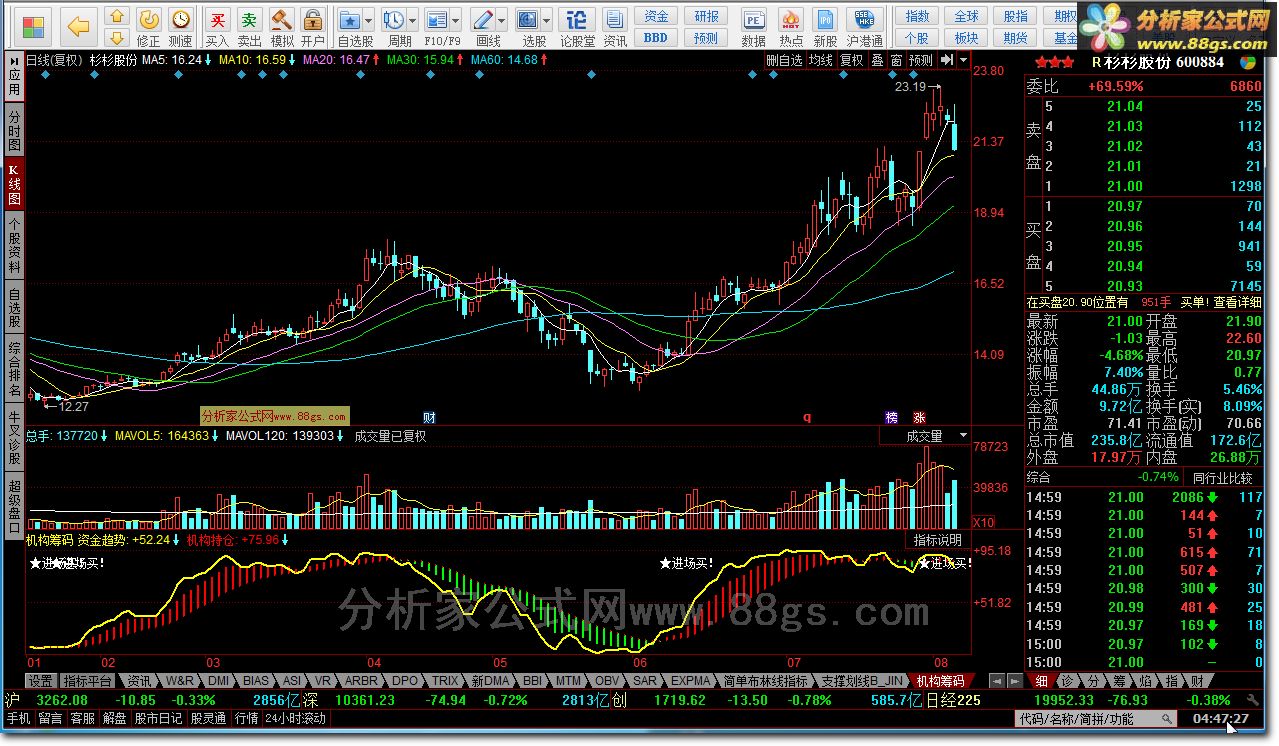The image size is (1279, 746).
Task: Open the 24小时滚动 news link
Action: coord(295,718)
